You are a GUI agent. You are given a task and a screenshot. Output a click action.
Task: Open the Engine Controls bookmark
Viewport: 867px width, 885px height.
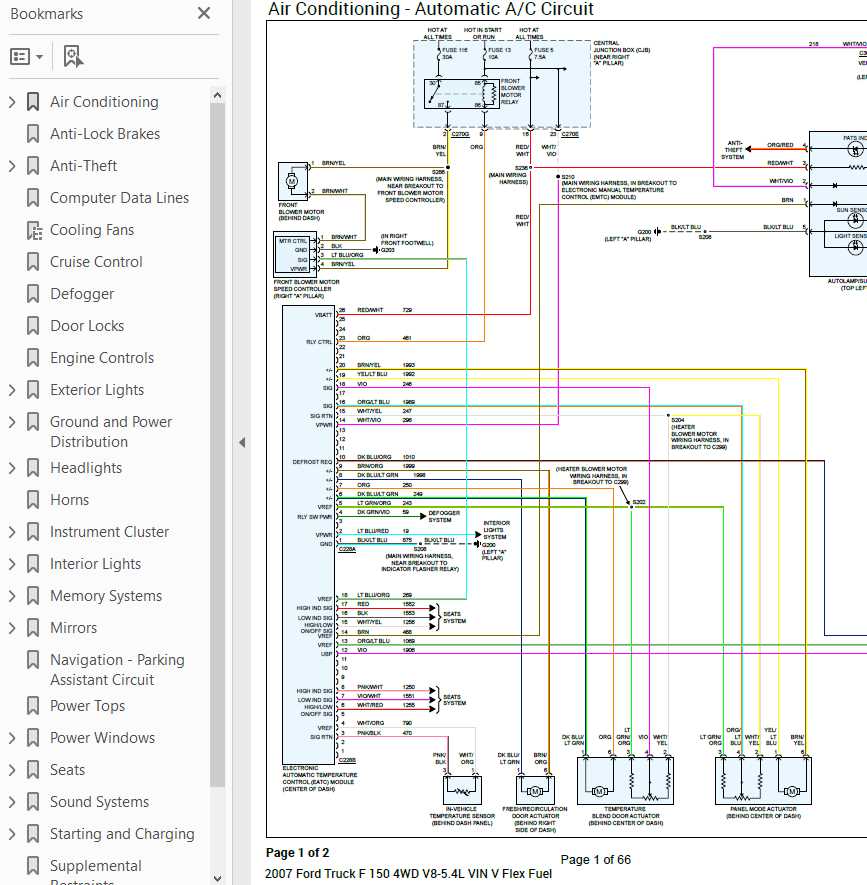coord(102,358)
